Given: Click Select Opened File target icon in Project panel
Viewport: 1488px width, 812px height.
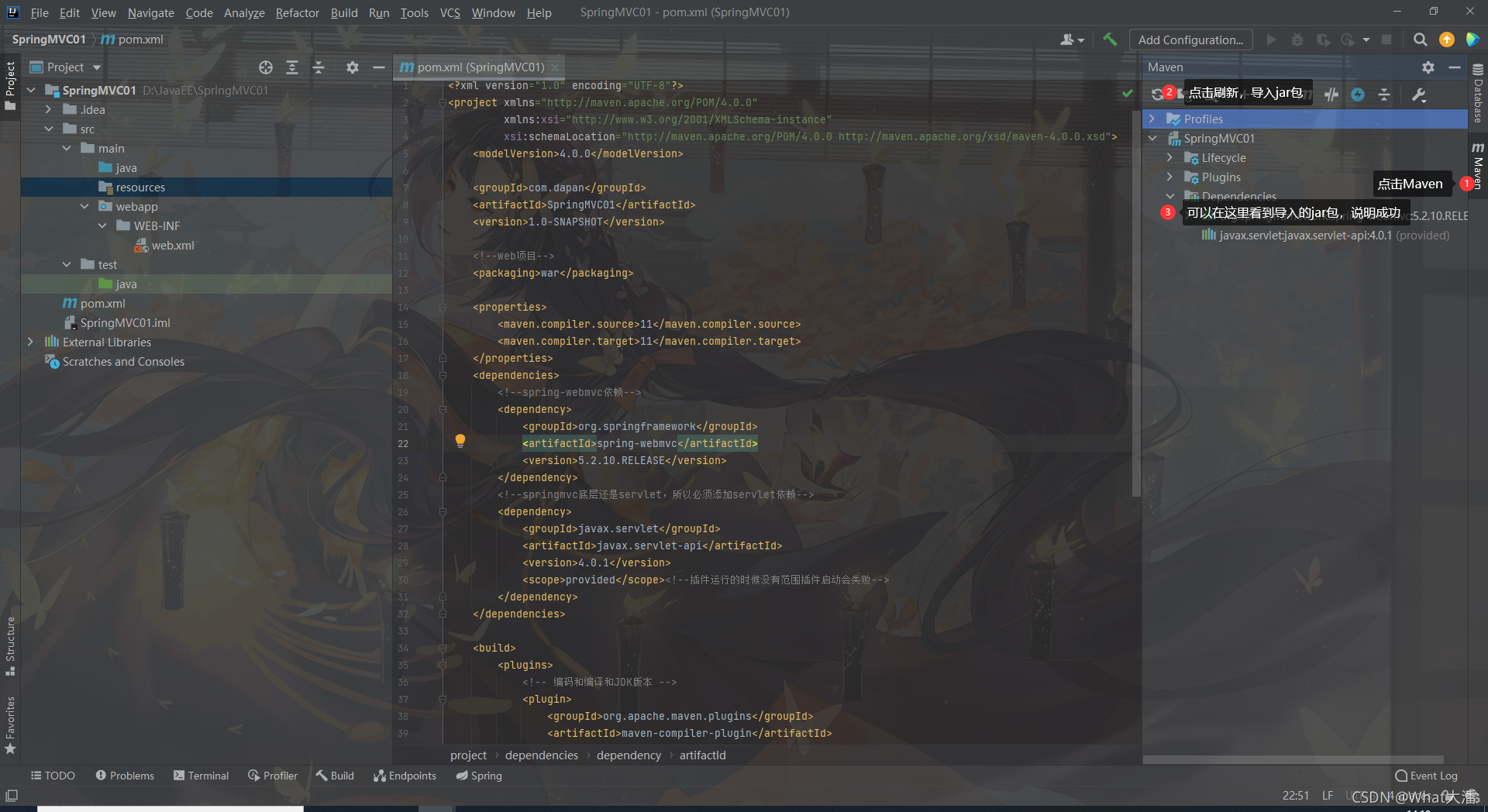Looking at the screenshot, I should (266, 67).
